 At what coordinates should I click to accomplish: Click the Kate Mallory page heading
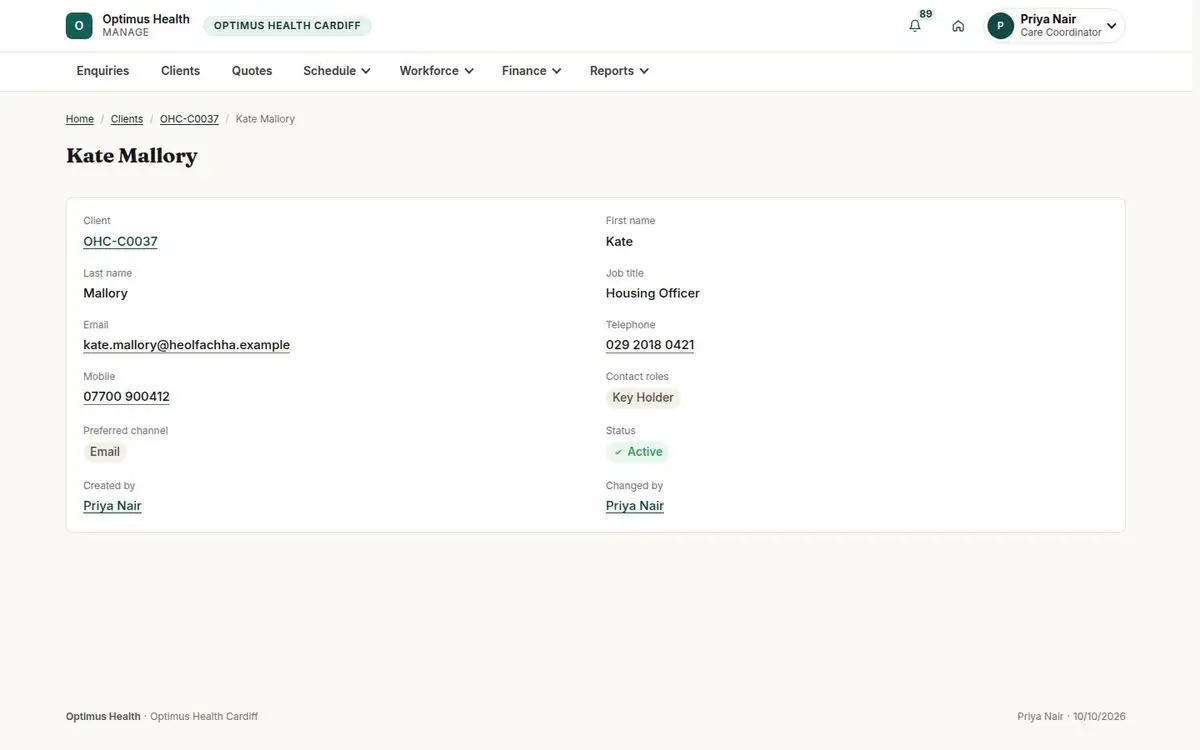[x=132, y=156]
